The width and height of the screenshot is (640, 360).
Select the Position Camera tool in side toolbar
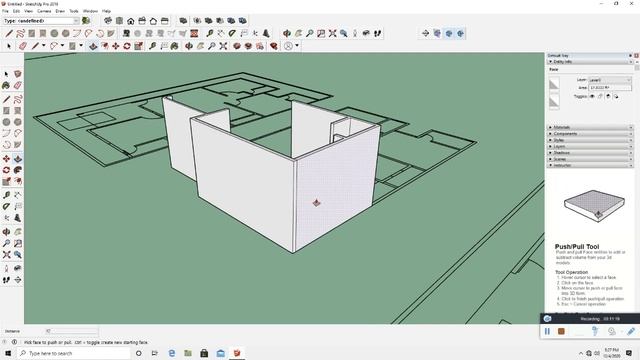coord(6,269)
